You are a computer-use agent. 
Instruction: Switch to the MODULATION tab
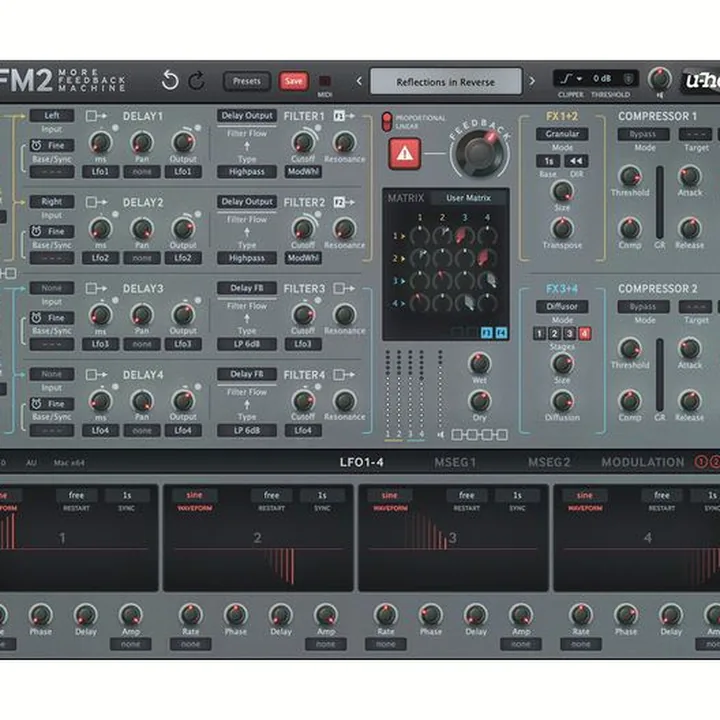tap(643, 462)
